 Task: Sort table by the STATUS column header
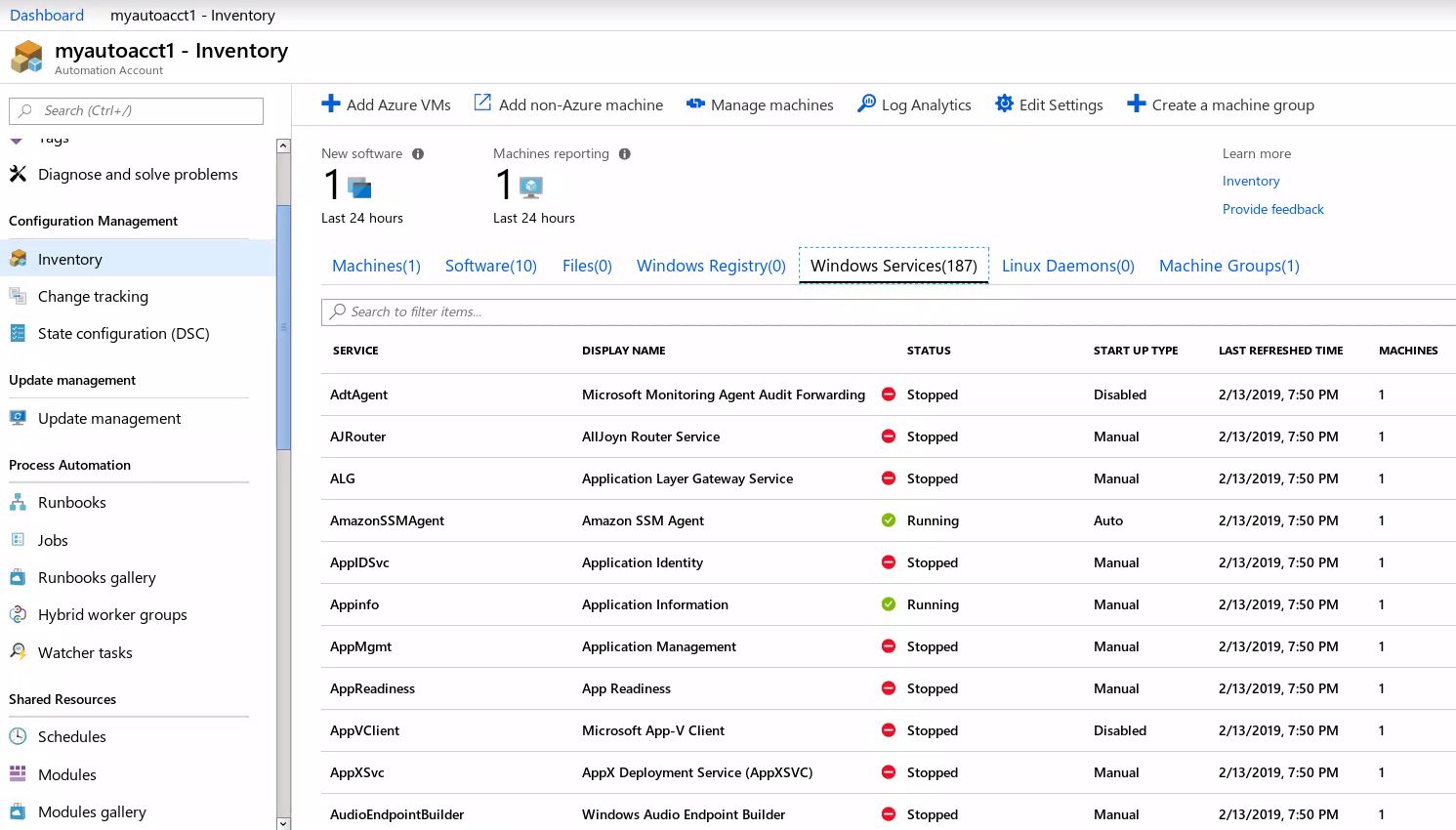coord(928,351)
